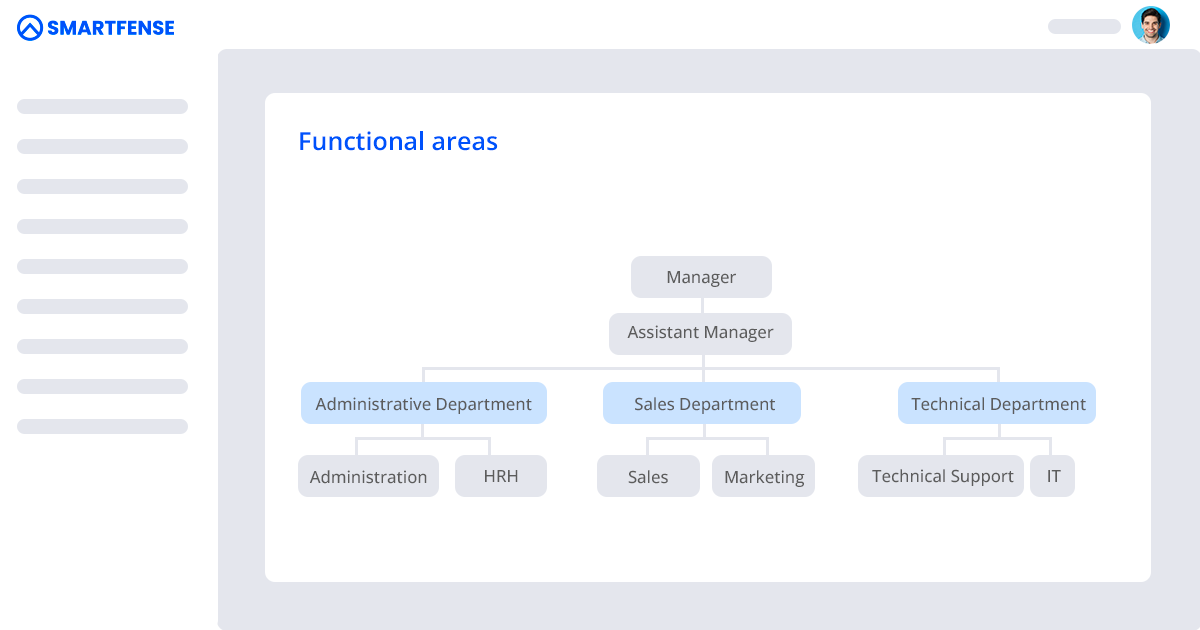
Task: Select the Technical Support node
Action: tap(942, 476)
